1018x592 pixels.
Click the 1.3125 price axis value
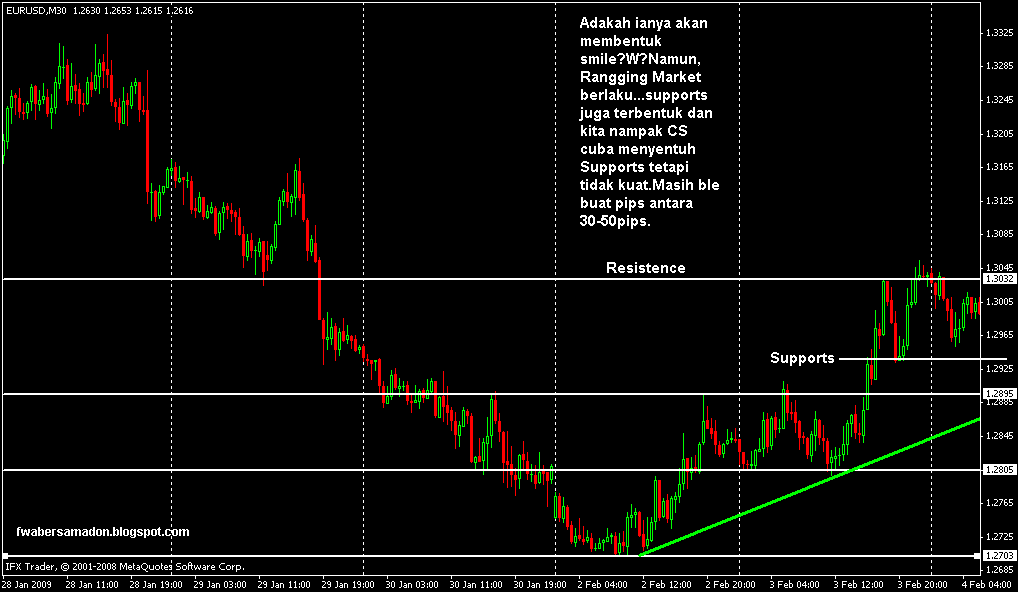(x=999, y=201)
